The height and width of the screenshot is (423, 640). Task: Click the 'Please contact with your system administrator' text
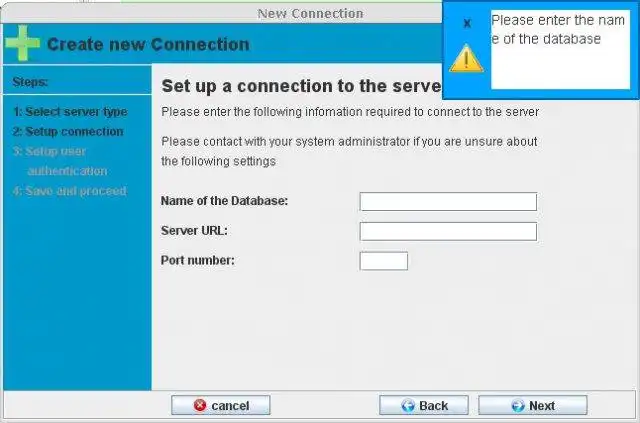click(349, 151)
